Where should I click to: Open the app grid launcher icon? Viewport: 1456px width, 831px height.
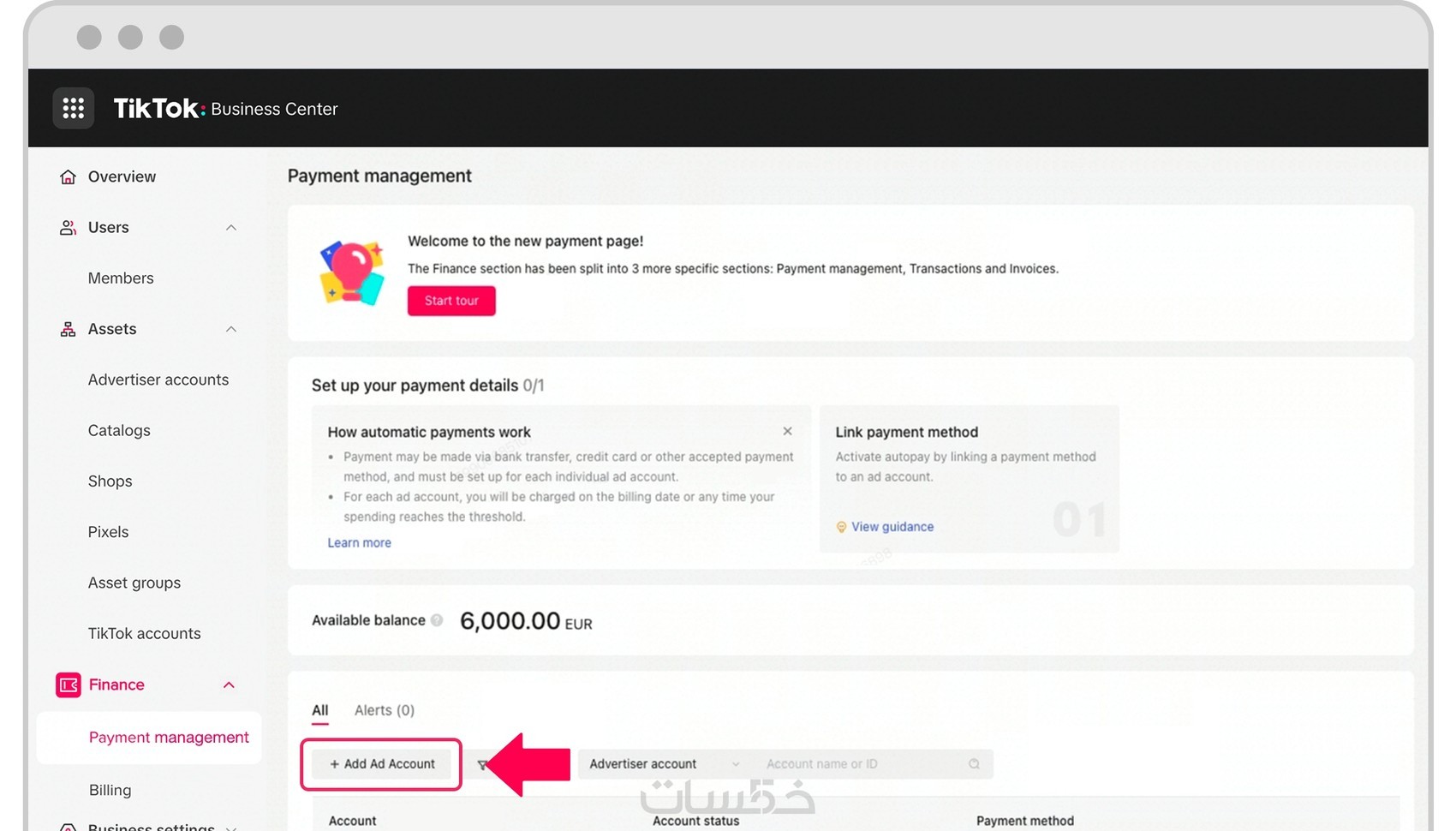[74, 108]
